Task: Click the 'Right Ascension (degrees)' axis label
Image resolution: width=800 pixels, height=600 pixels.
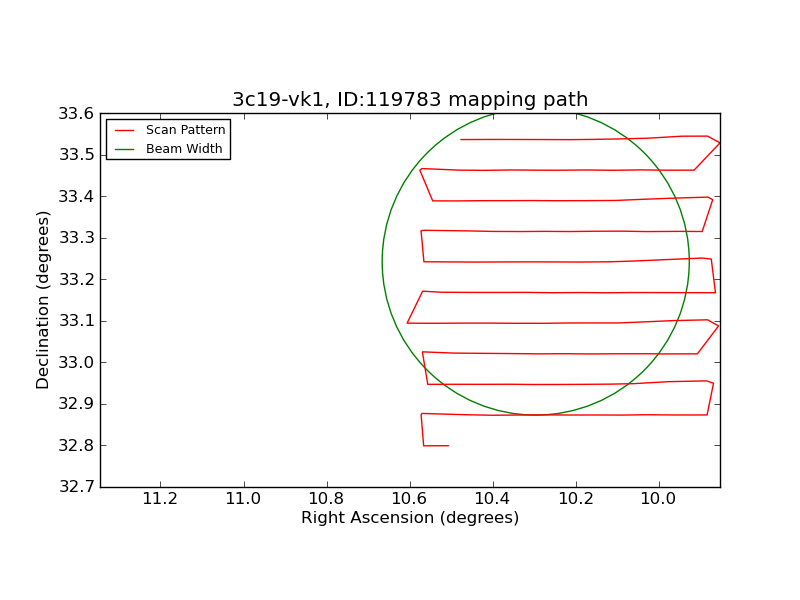Action: tap(410, 518)
